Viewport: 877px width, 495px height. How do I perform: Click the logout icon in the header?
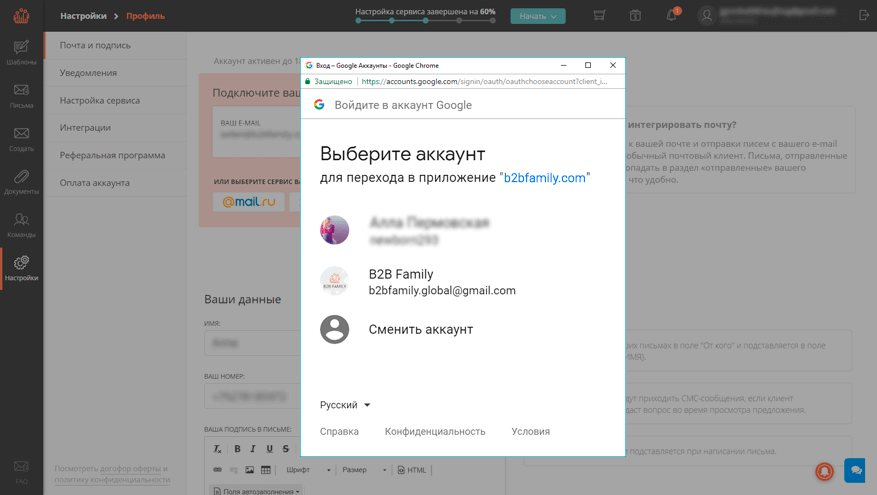point(864,16)
